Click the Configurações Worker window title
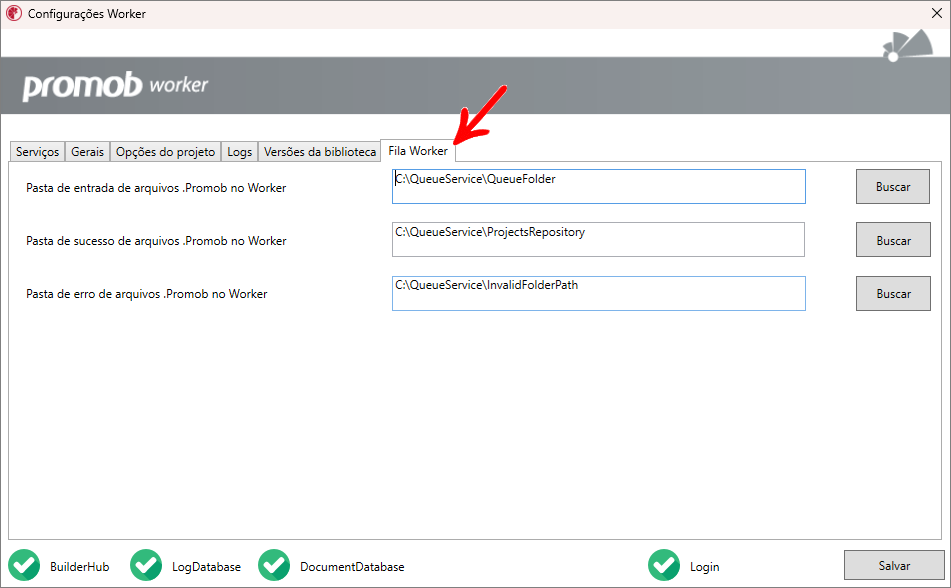The height and width of the screenshot is (588, 951). point(87,13)
